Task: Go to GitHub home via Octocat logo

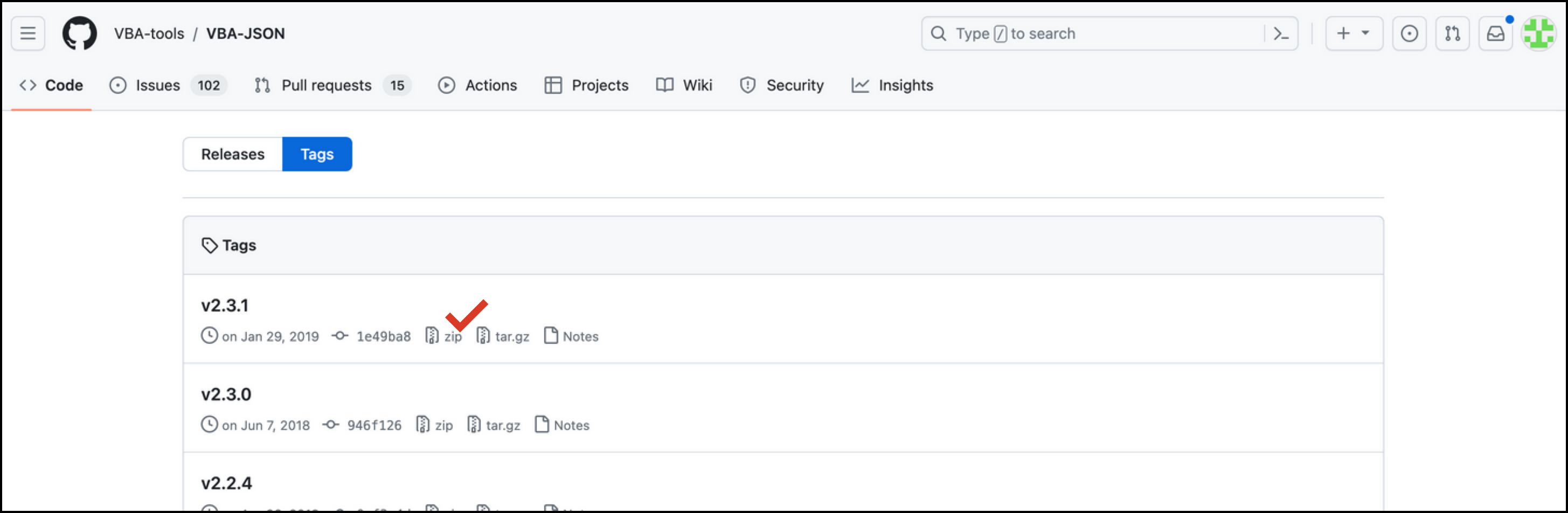Action: (79, 33)
